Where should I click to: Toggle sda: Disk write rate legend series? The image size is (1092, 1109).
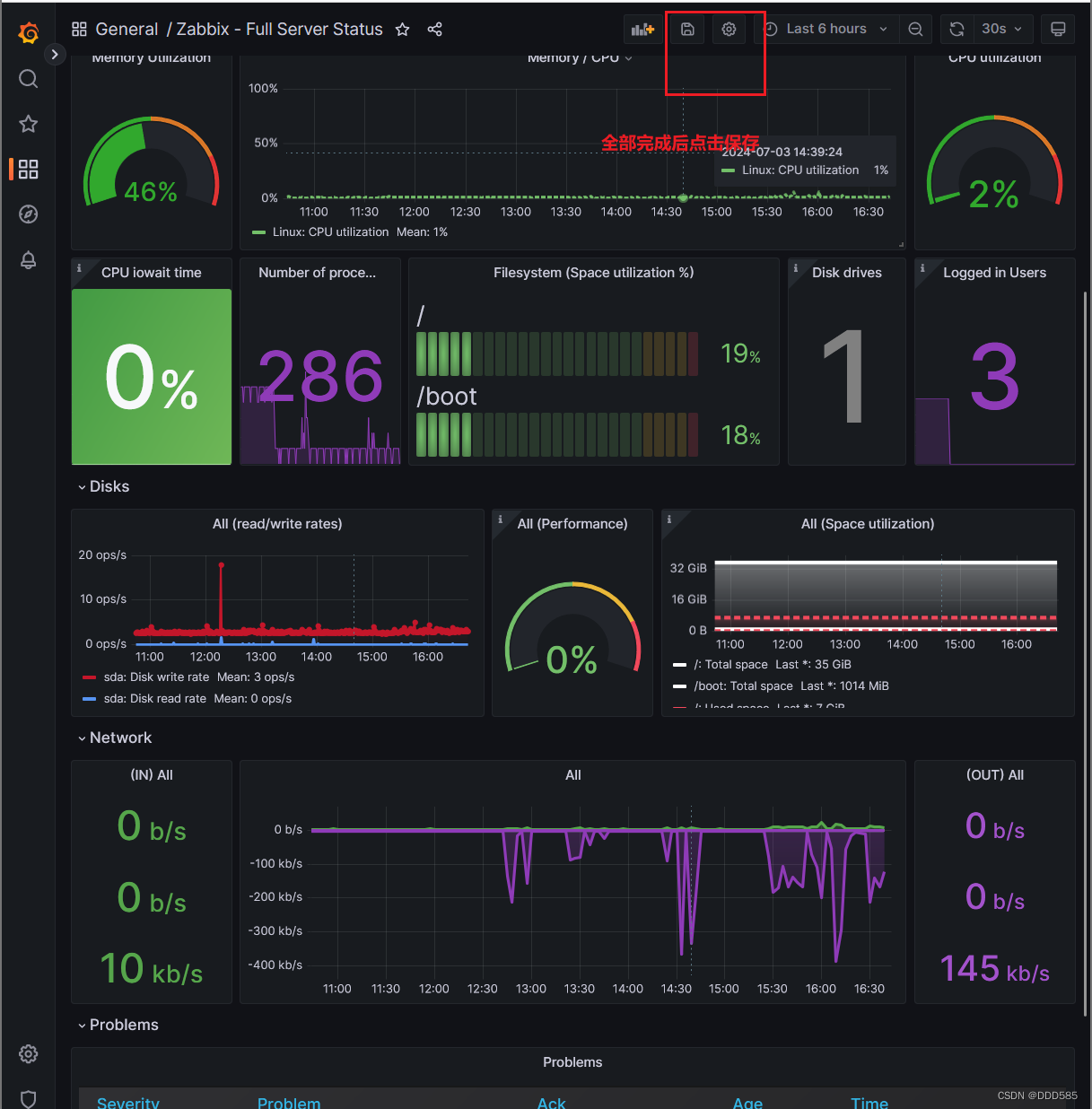(x=156, y=677)
